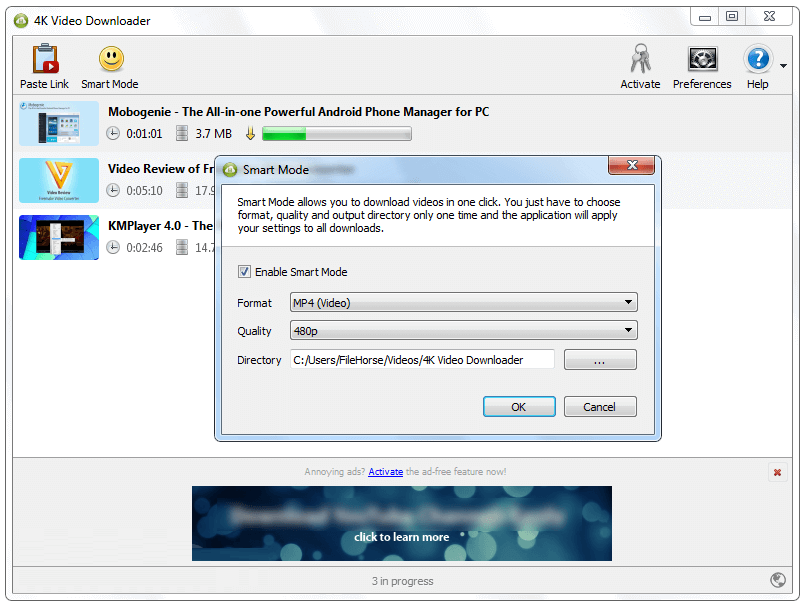This screenshot has width=807, height=610.
Task: Minimize the 4K Video Downloader window
Action: (705, 18)
